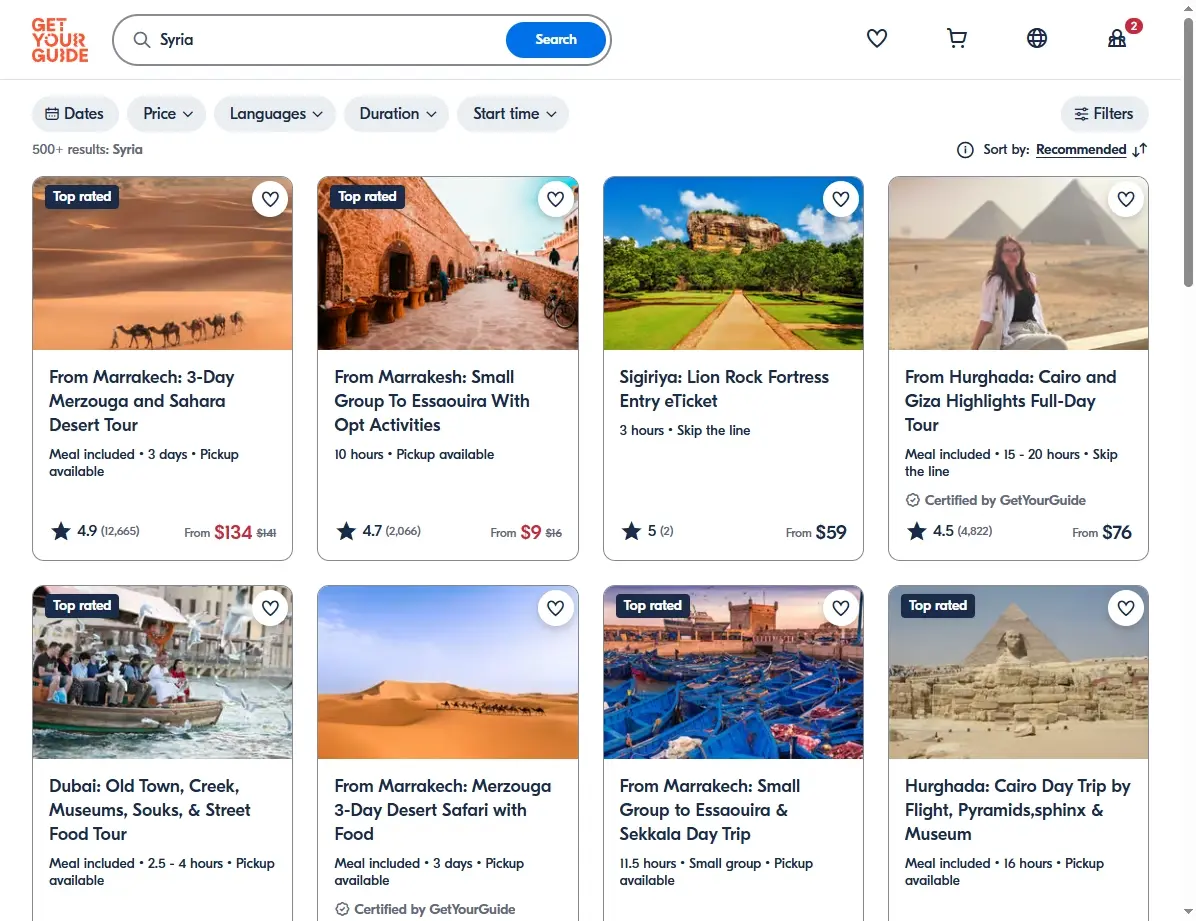Open profile icon with 2 notifications
Screen dimensions: 1196x921
[1117, 38]
